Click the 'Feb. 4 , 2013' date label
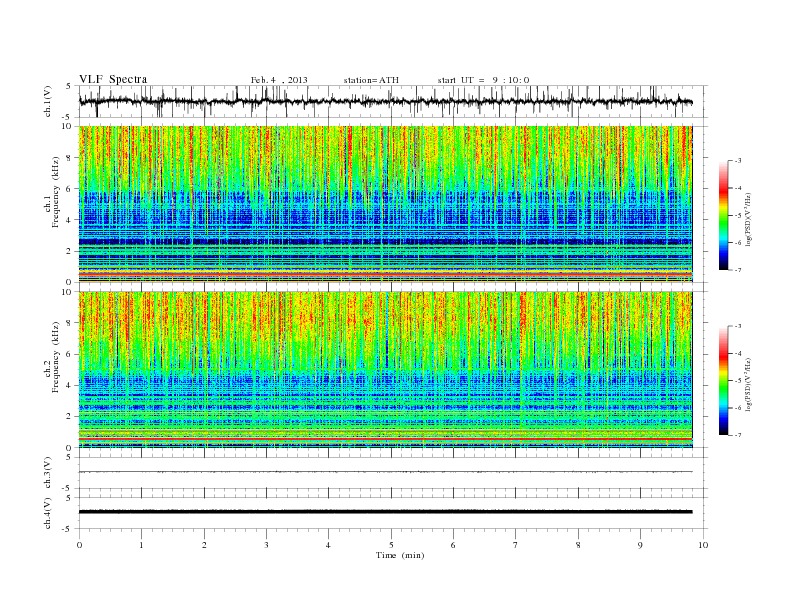 pyautogui.click(x=279, y=80)
